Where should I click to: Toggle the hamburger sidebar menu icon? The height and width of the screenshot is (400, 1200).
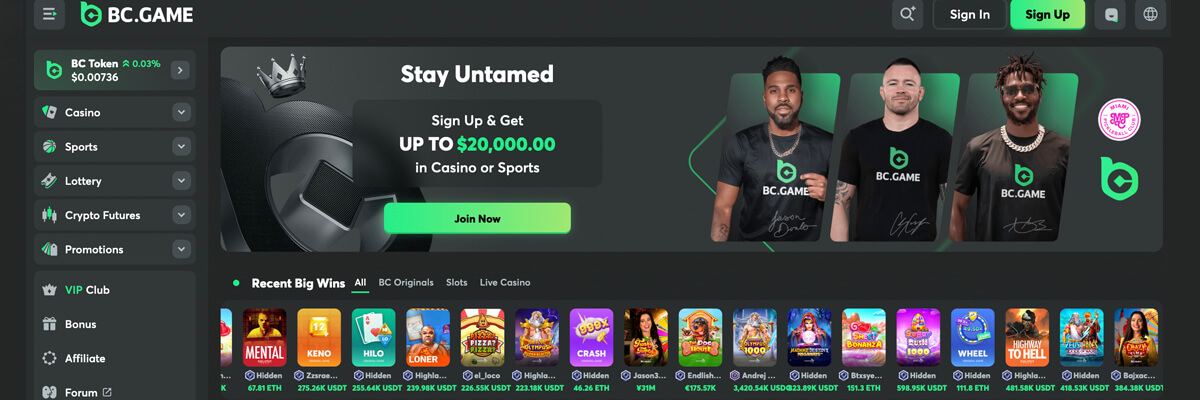click(49, 14)
